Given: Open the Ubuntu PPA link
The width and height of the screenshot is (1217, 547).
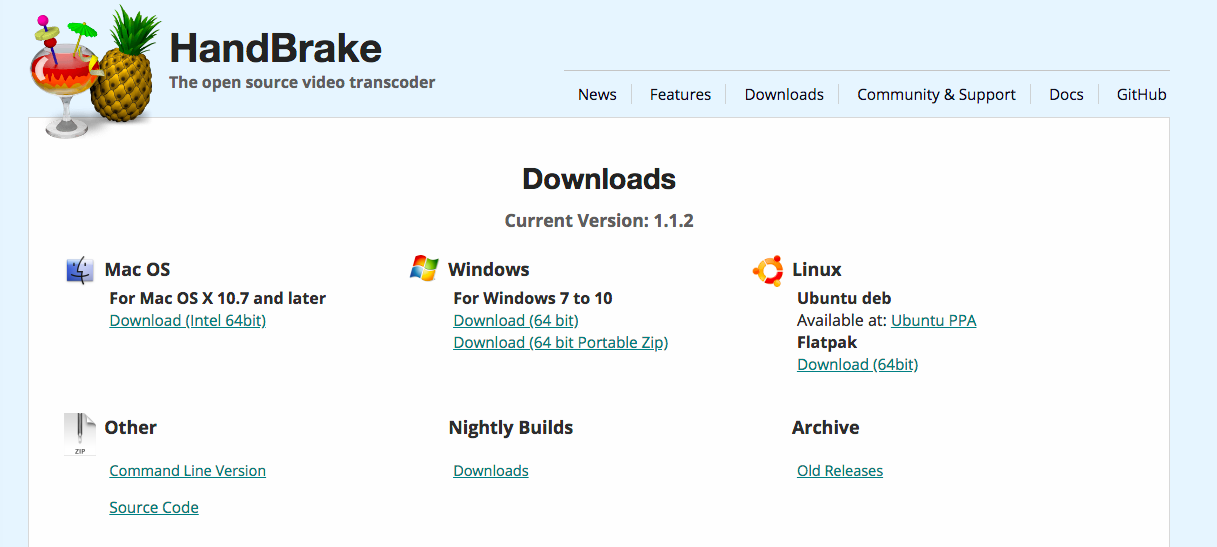Looking at the screenshot, I should pos(933,321).
